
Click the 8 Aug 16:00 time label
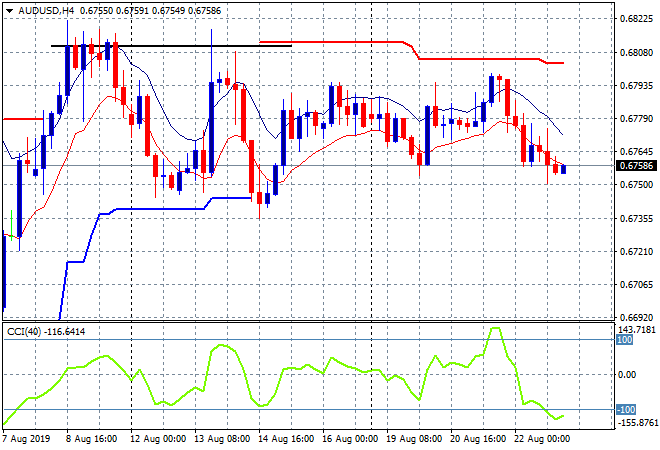point(91,439)
